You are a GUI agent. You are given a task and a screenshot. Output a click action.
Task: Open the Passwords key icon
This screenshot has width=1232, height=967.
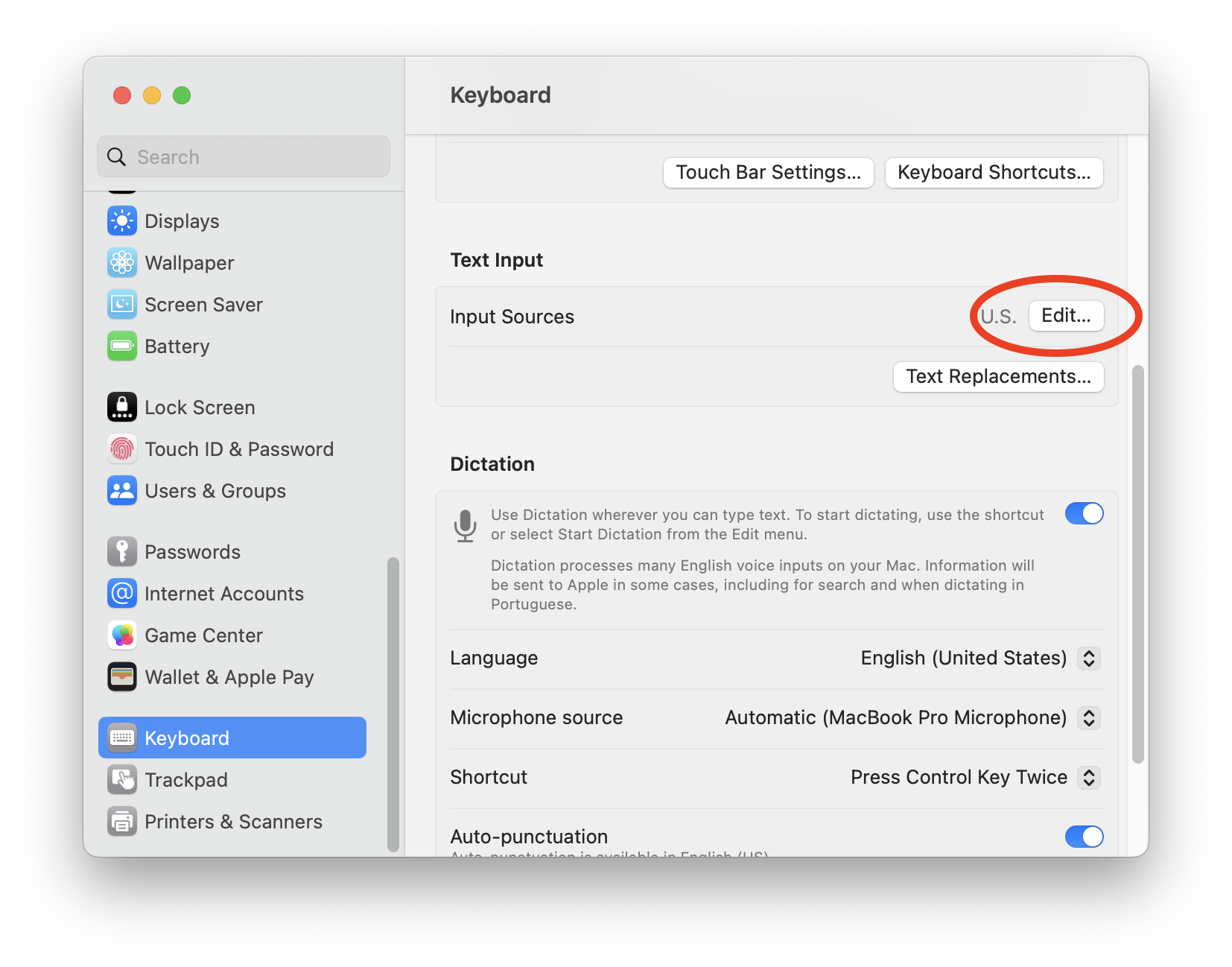(122, 552)
